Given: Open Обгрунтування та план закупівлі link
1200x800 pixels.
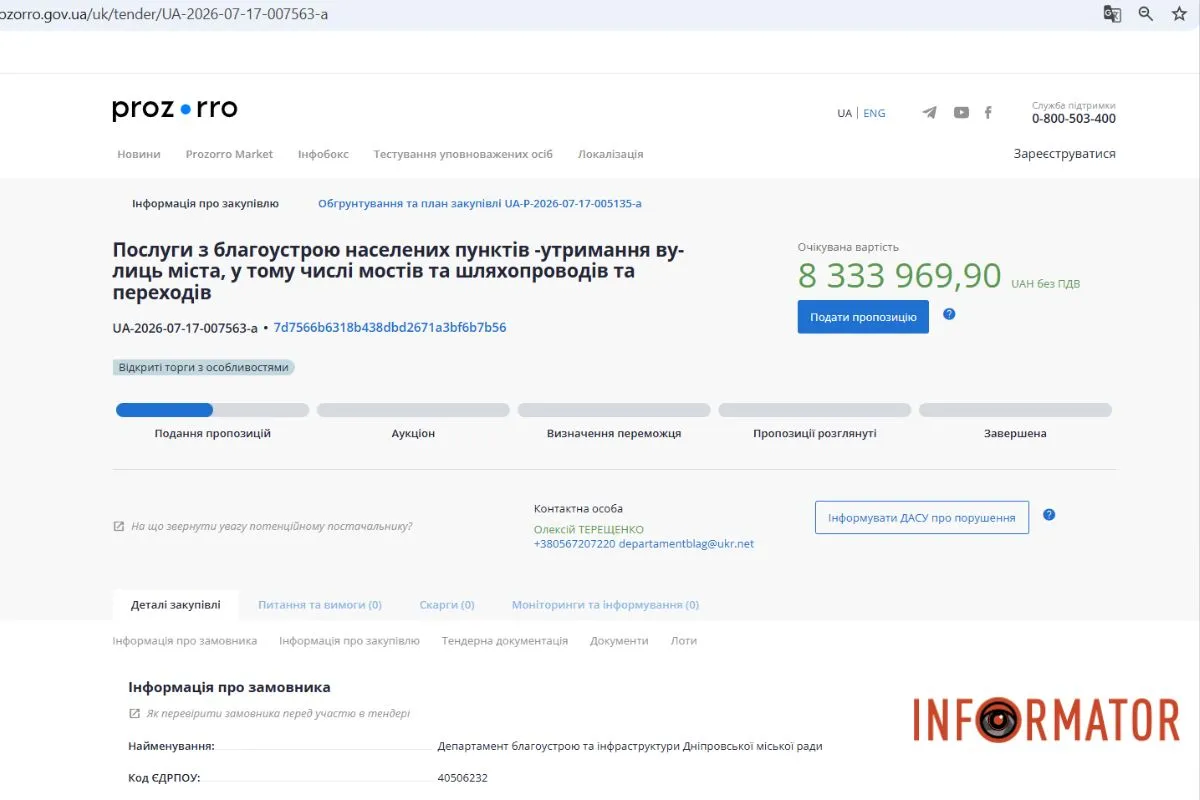Looking at the screenshot, I should (x=480, y=203).
